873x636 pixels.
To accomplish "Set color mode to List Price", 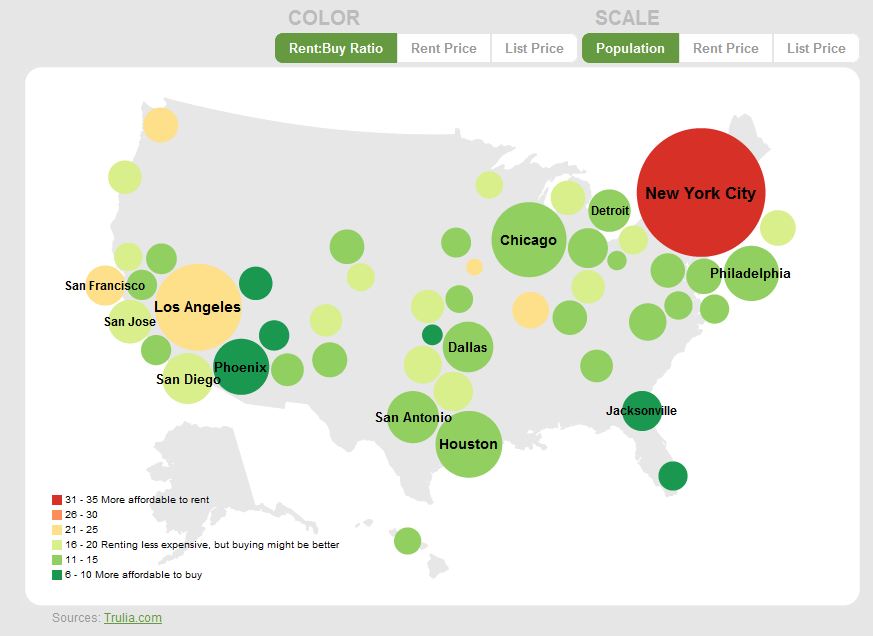I will pos(534,48).
